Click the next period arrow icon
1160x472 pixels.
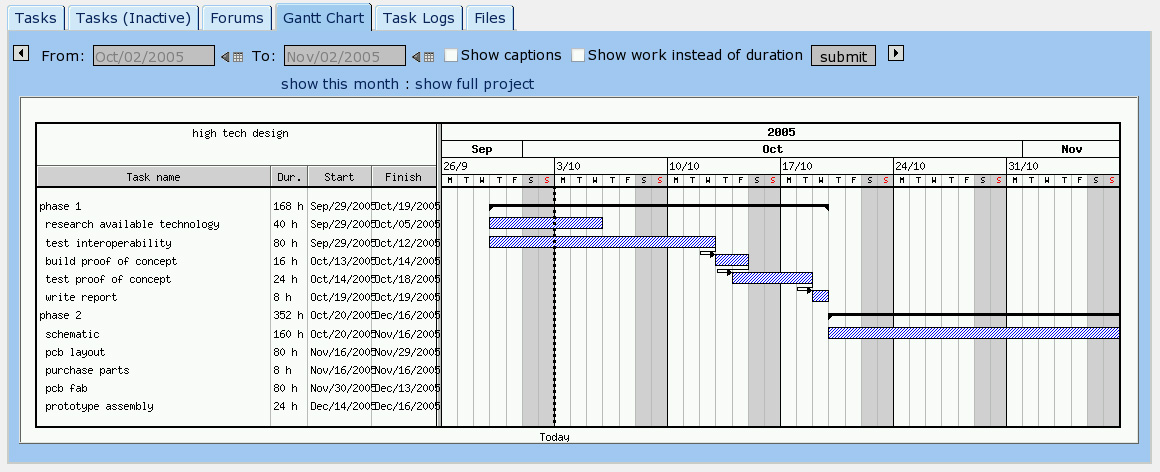[896, 54]
